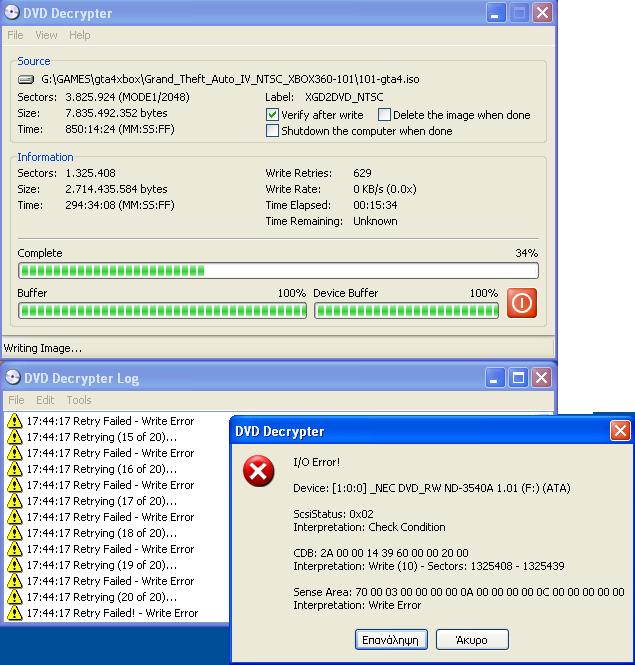The image size is (635, 665).
Task: Click warning icon beside 'Retrying (15 of 20)'
Action: 14,437
